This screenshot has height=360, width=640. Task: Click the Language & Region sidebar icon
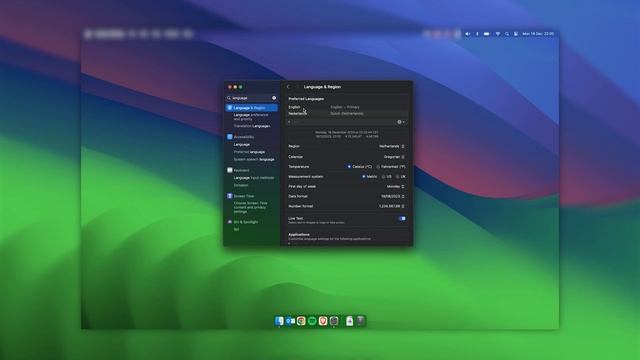[230, 108]
